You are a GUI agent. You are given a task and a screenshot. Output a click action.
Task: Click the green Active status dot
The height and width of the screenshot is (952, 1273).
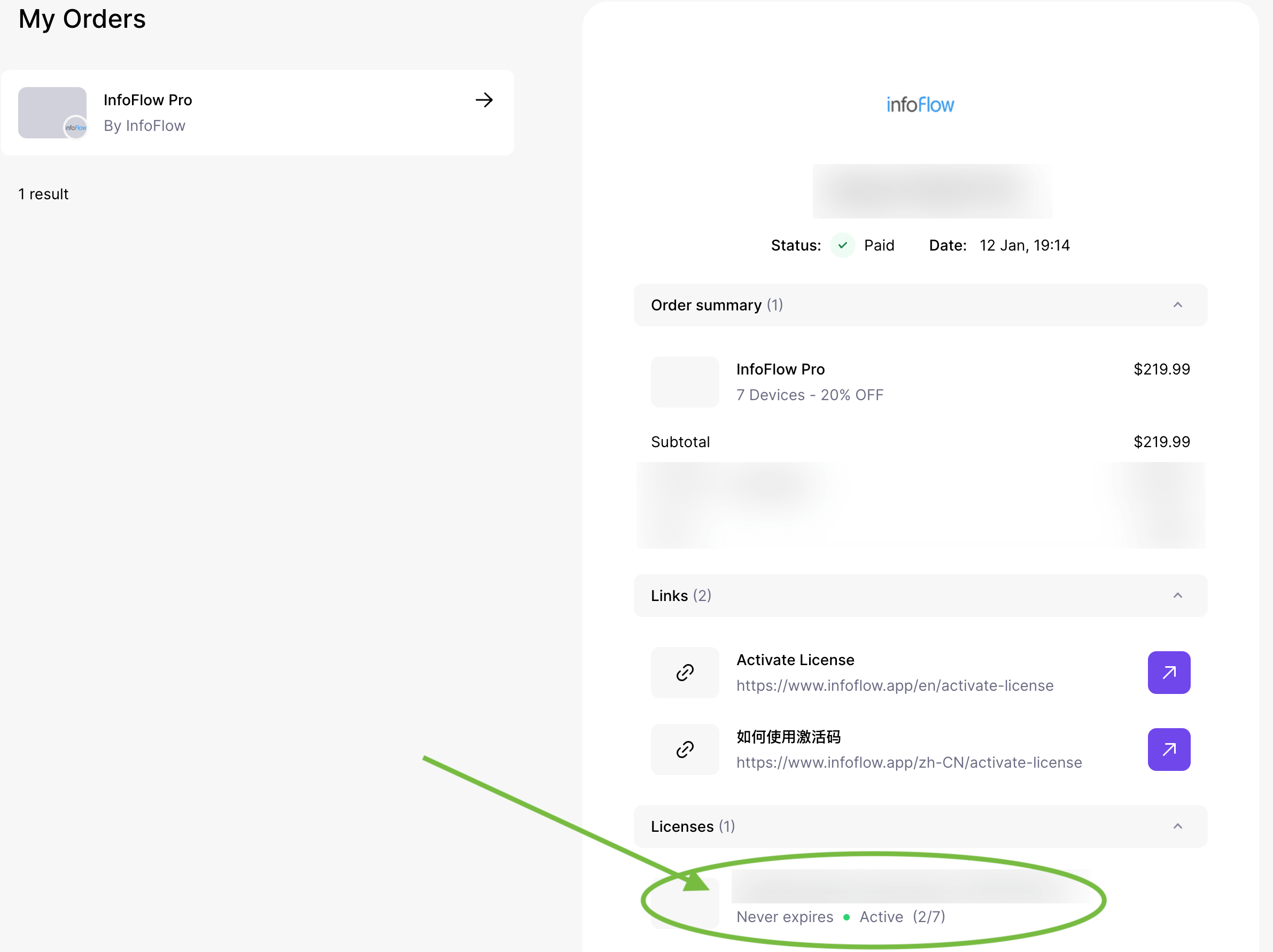[x=846, y=917]
